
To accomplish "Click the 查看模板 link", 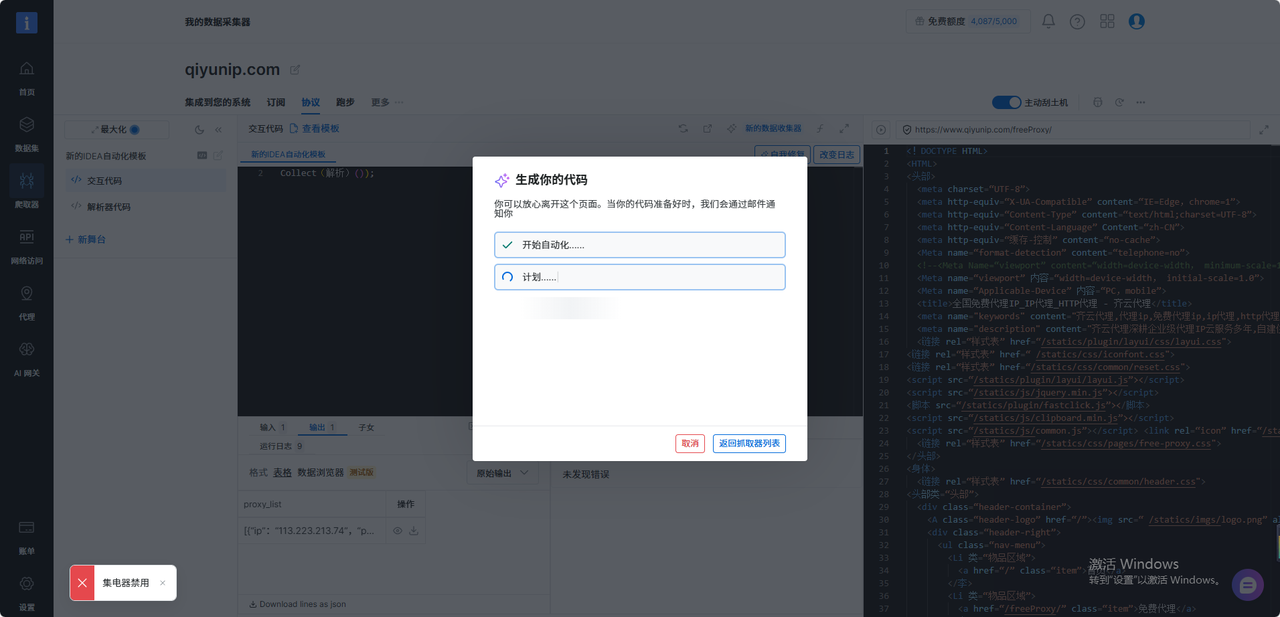I will pos(315,129).
